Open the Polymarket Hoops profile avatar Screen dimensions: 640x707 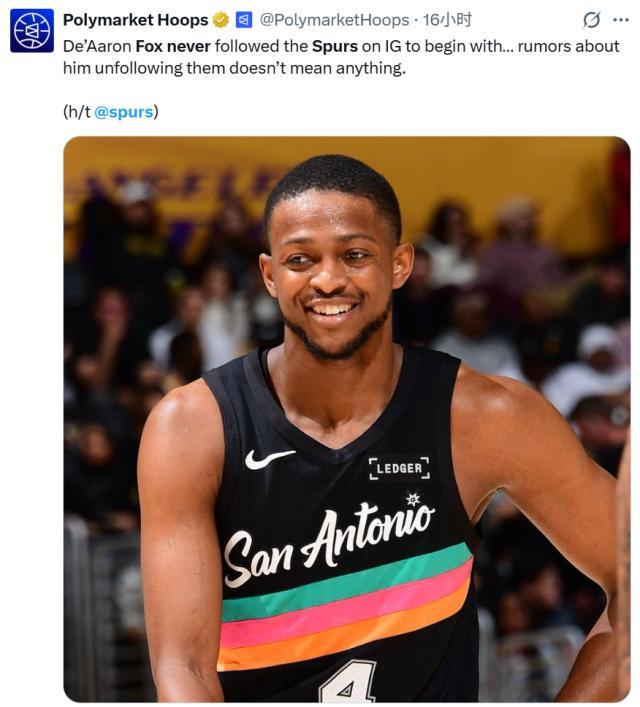tap(32, 31)
